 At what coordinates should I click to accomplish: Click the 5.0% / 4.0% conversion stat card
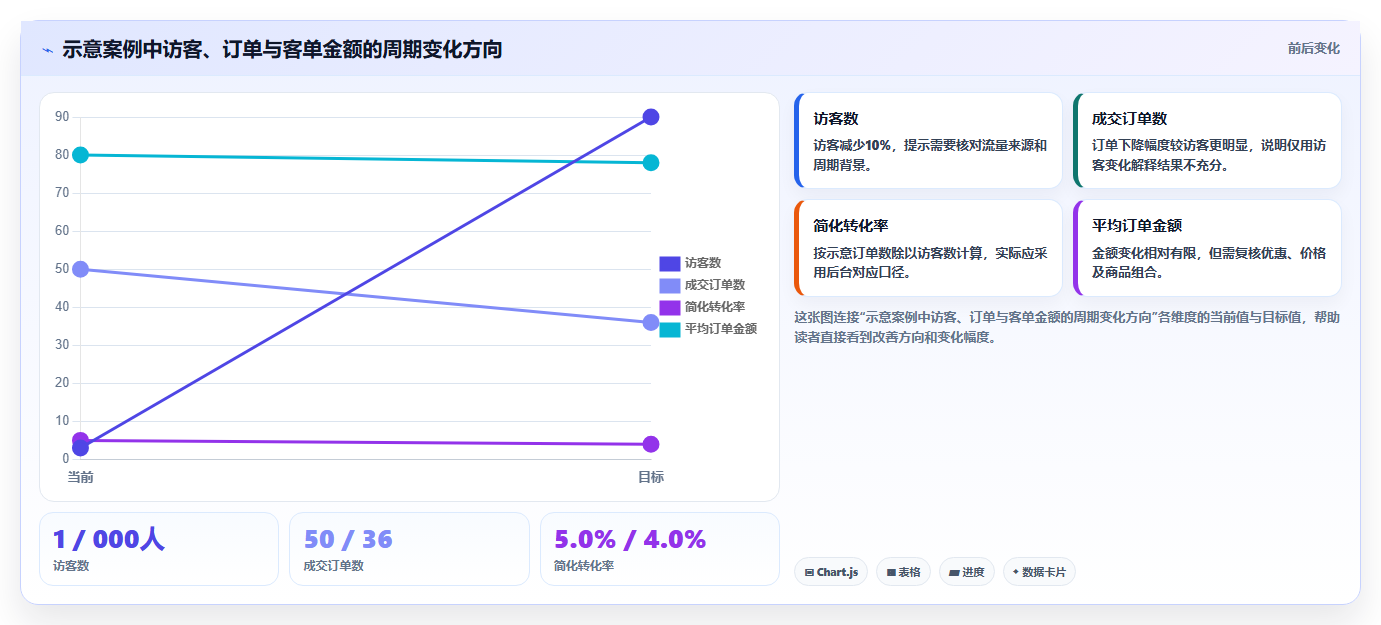(660, 549)
